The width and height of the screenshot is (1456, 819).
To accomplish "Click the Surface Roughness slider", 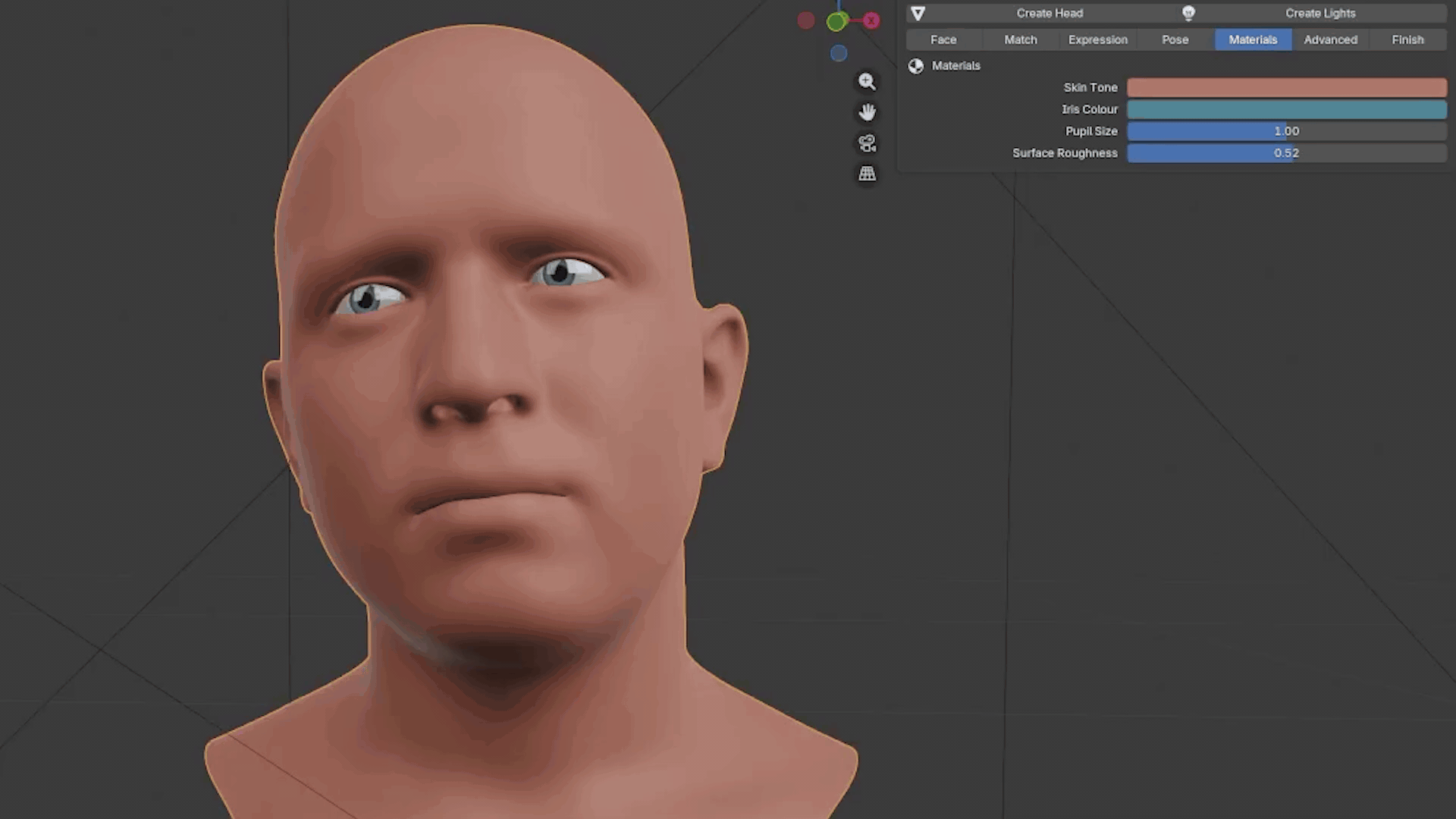I will (x=1287, y=153).
